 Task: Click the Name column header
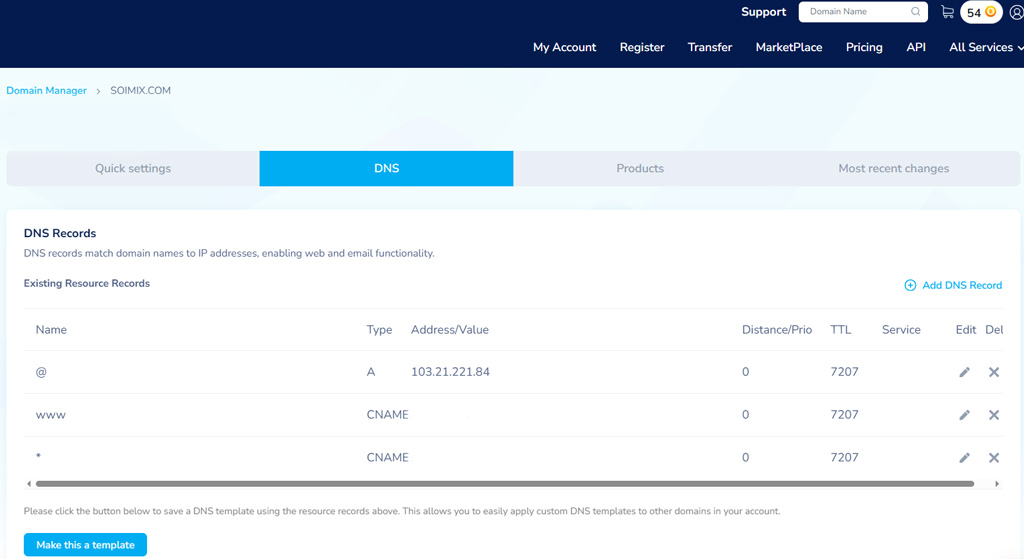[51, 330]
